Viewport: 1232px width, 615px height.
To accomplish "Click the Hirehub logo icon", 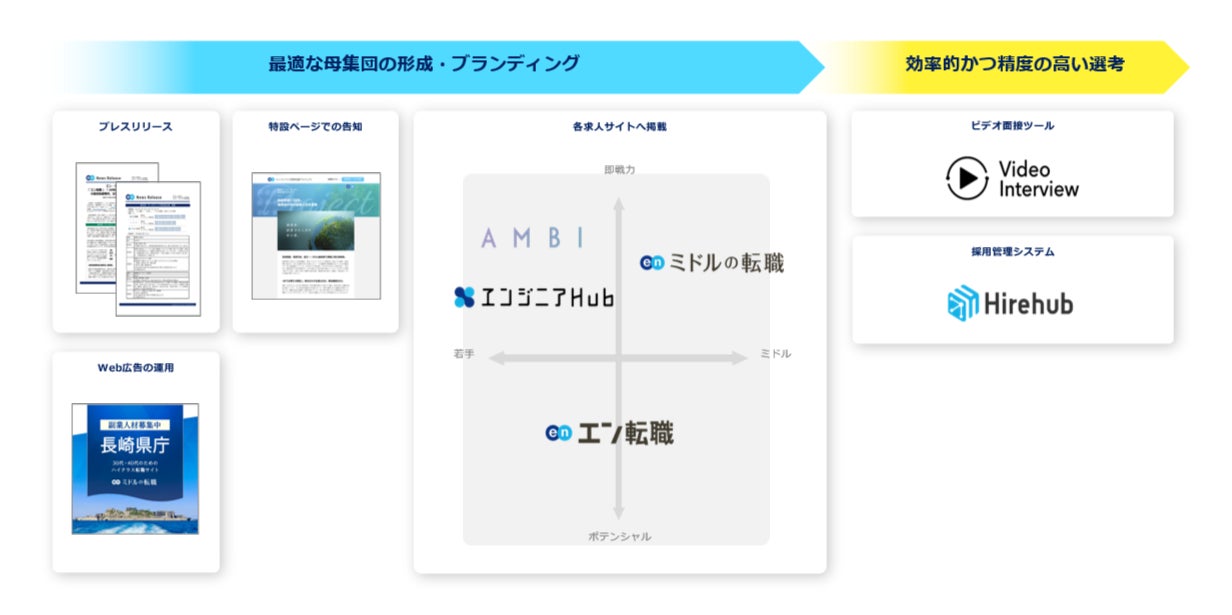I will pyautogui.click(x=963, y=303).
